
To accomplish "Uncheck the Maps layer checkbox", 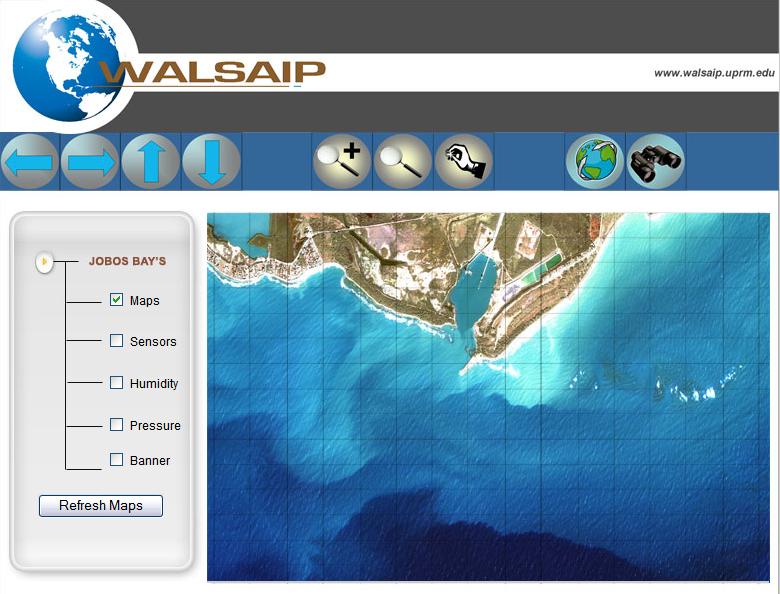I will 116,299.
